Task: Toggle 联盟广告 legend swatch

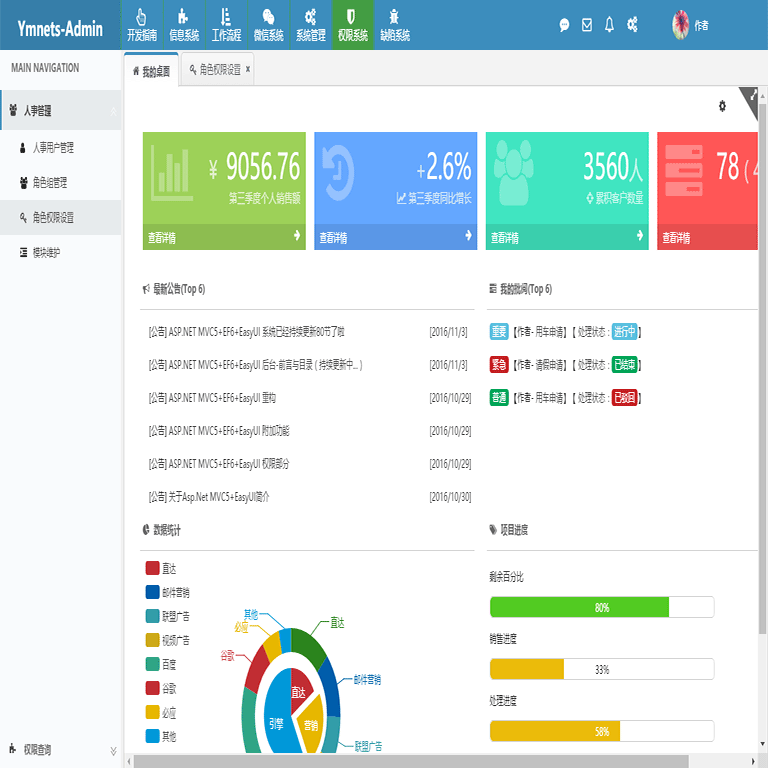Action: (x=152, y=616)
